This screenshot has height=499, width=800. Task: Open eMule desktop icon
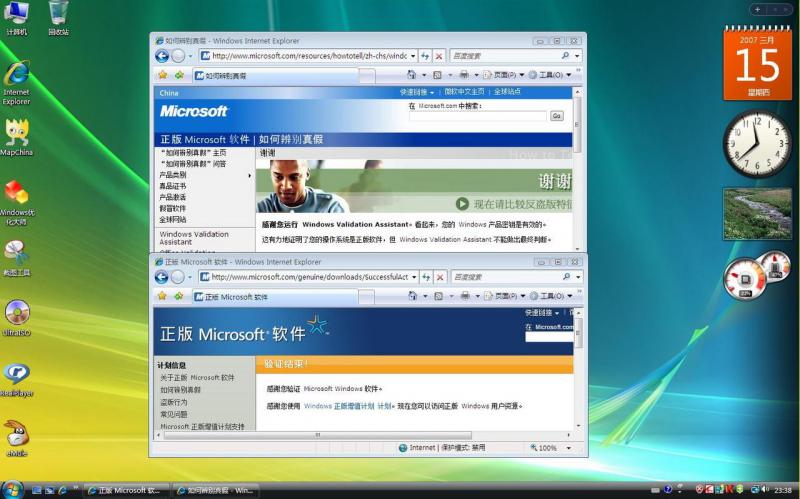point(17,438)
